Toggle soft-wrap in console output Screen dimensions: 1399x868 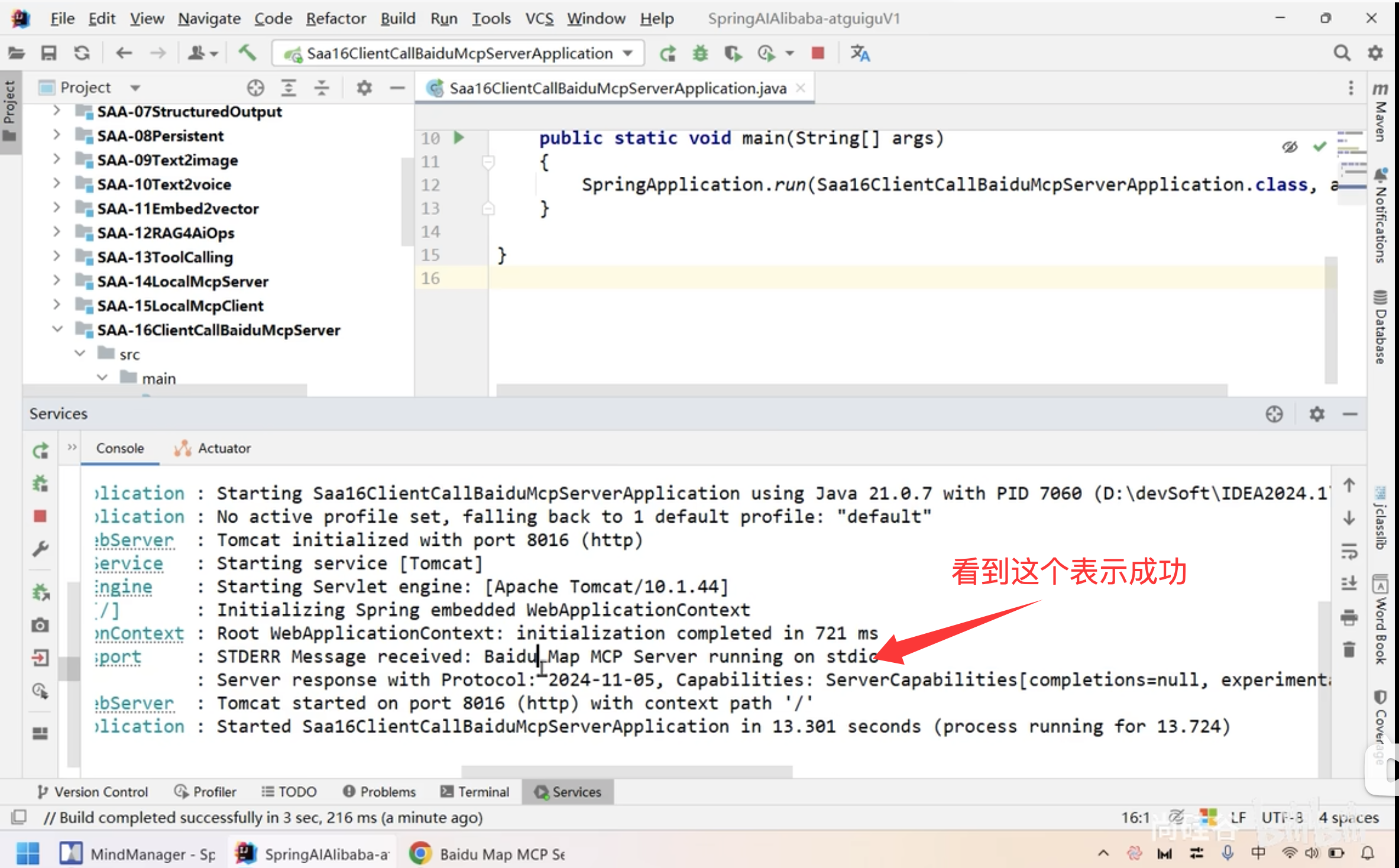point(1349,552)
